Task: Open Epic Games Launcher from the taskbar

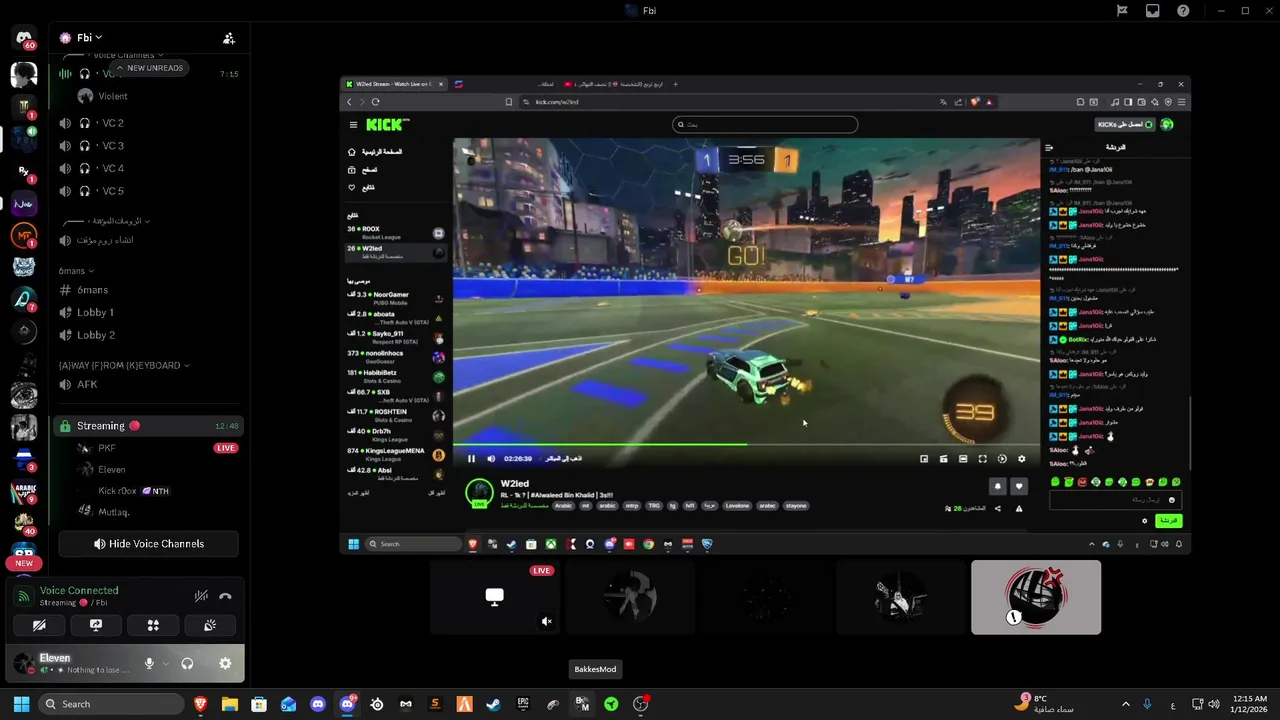Action: point(523,704)
